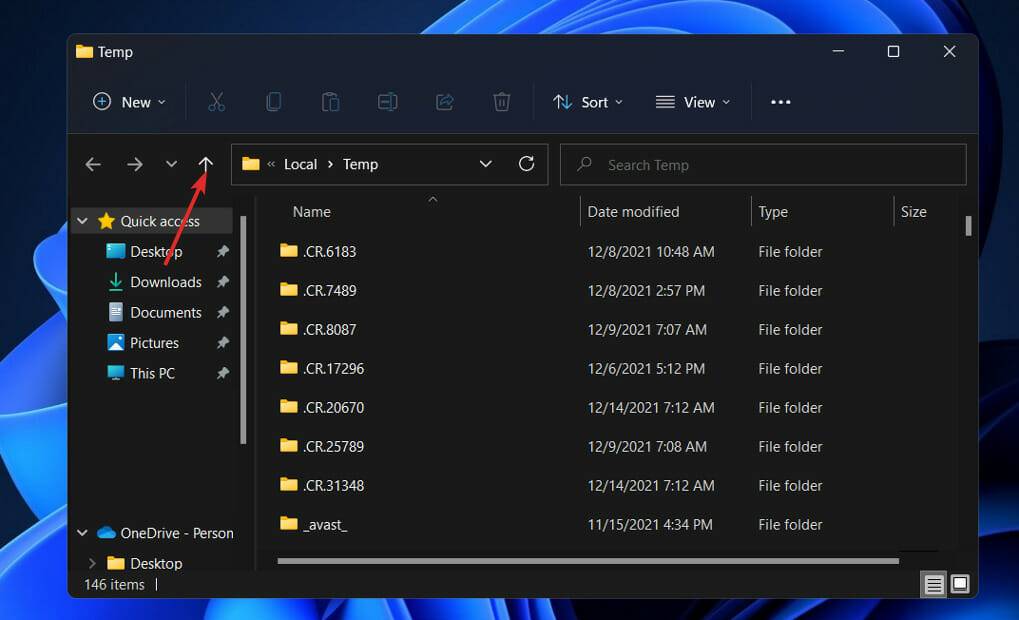Click the Delete trash icon

pos(502,102)
